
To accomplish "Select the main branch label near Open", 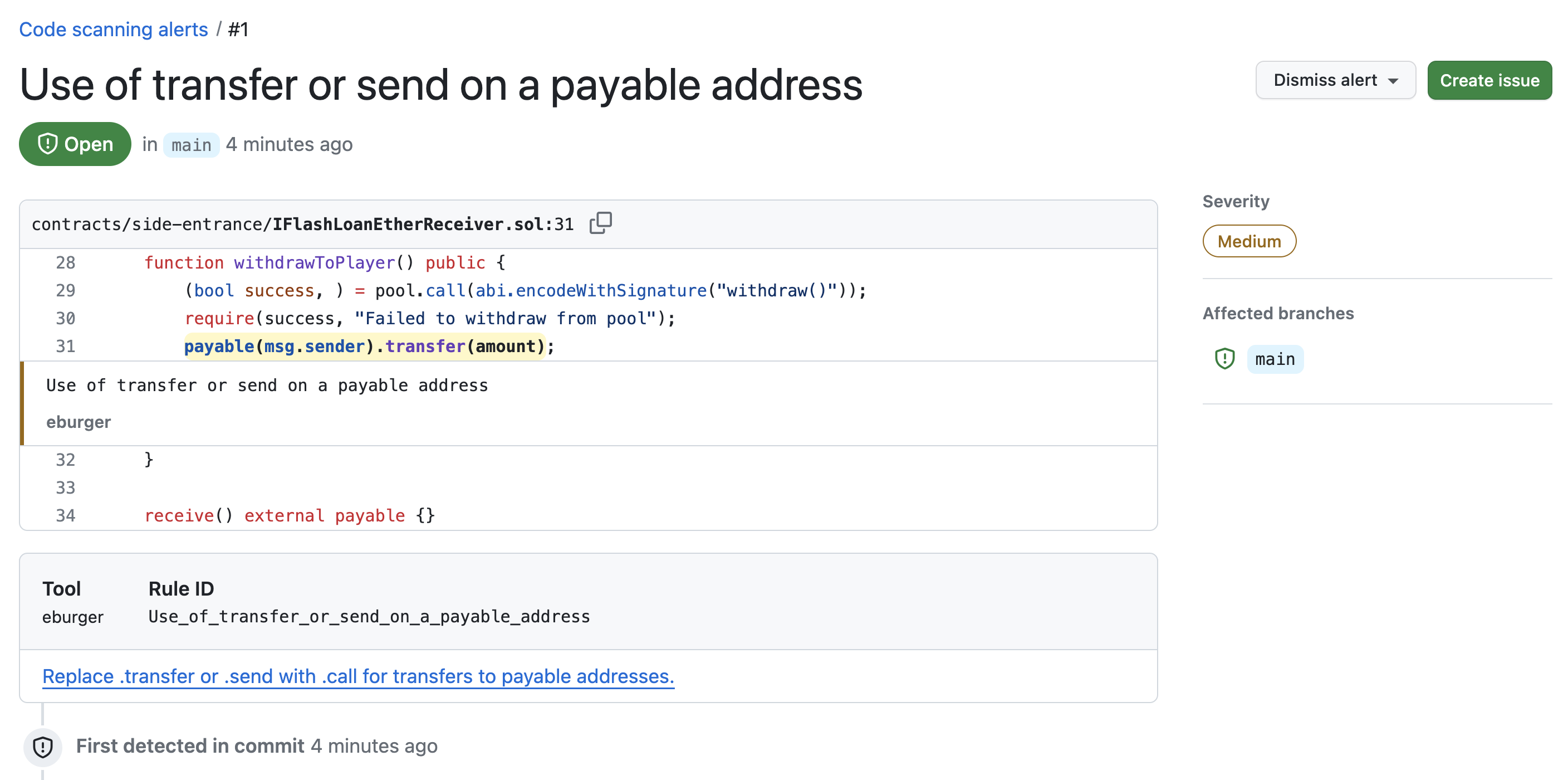I will point(190,144).
